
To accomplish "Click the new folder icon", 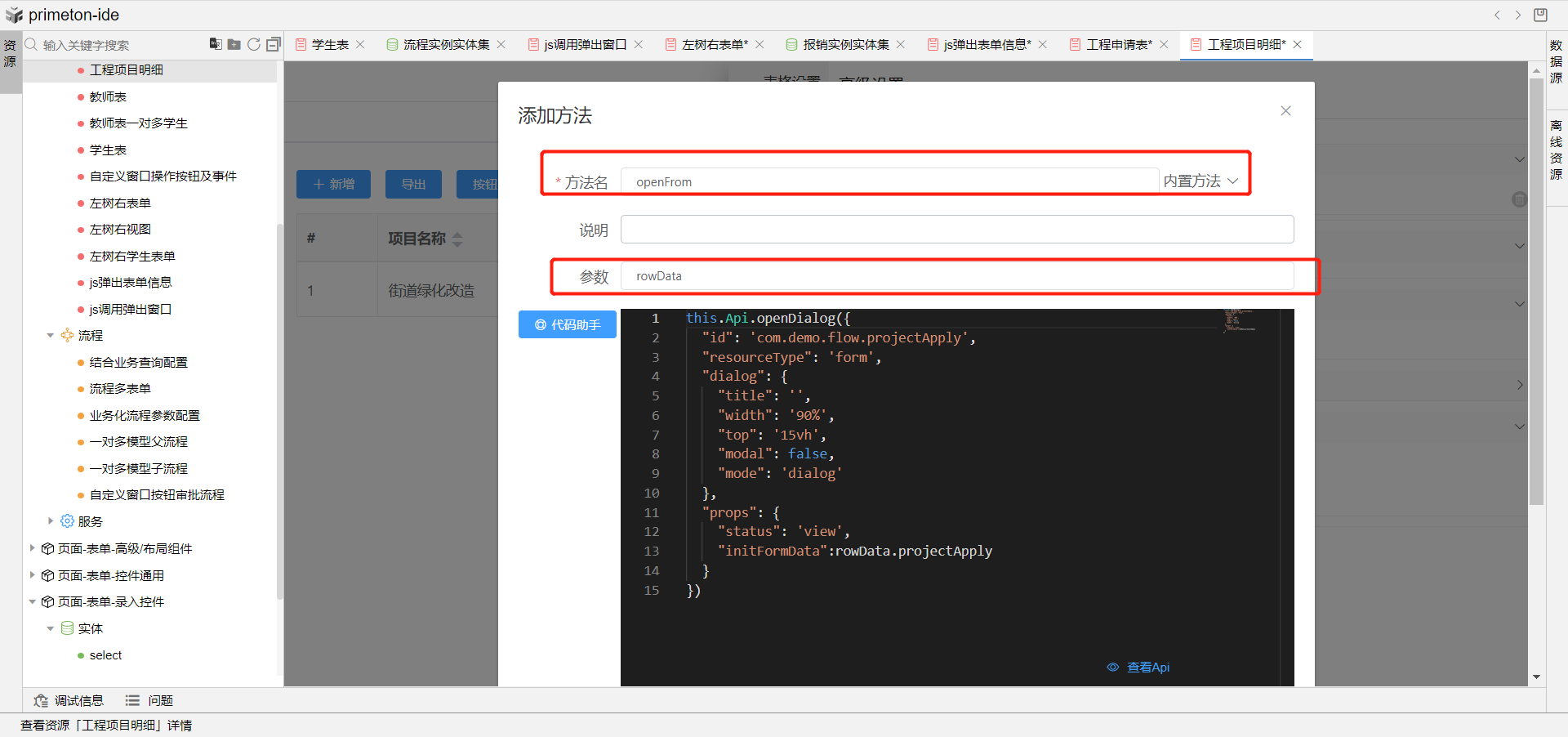I will [234, 44].
